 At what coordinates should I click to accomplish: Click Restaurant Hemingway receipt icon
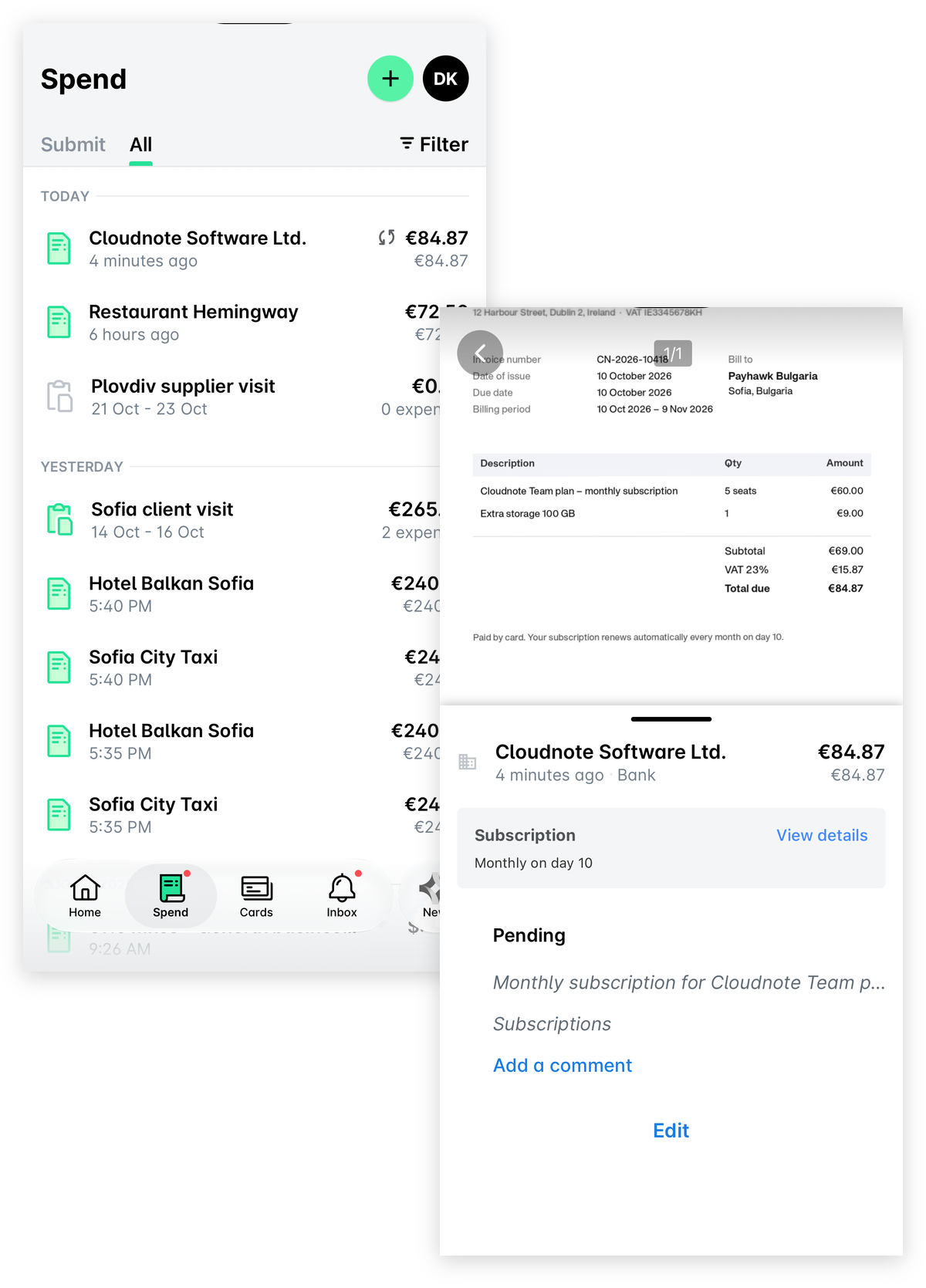59,322
